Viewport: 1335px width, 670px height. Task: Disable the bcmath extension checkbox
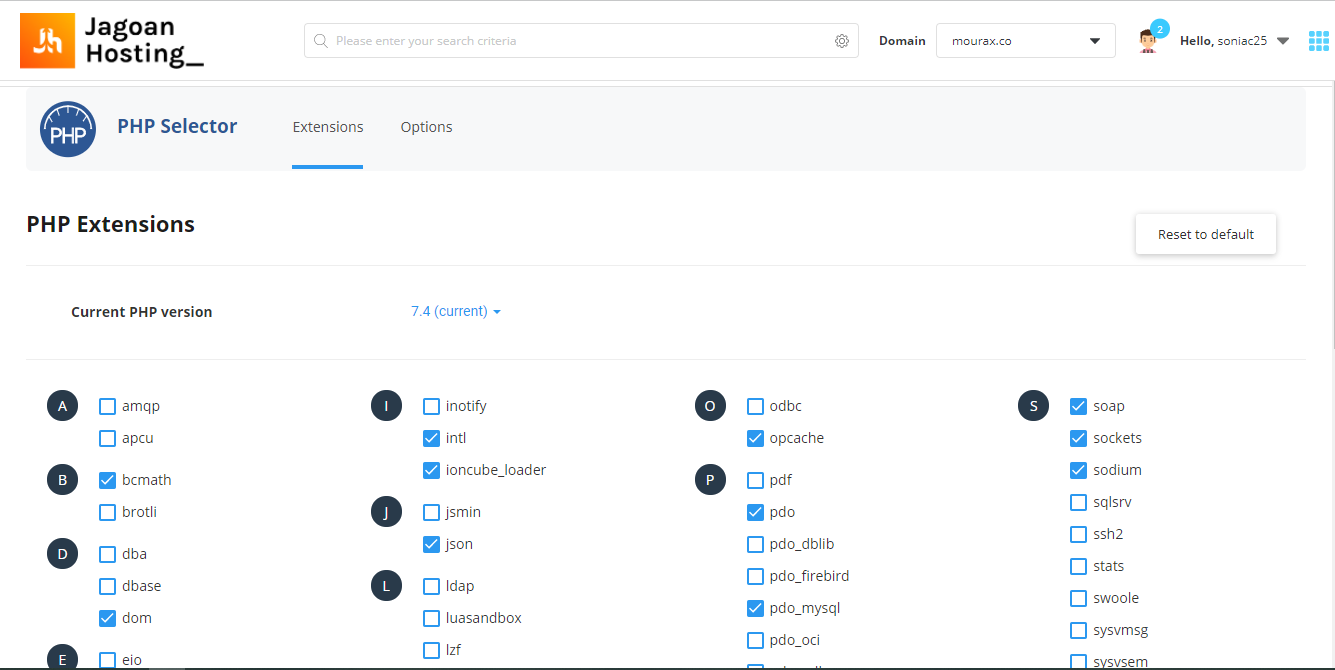(x=107, y=480)
